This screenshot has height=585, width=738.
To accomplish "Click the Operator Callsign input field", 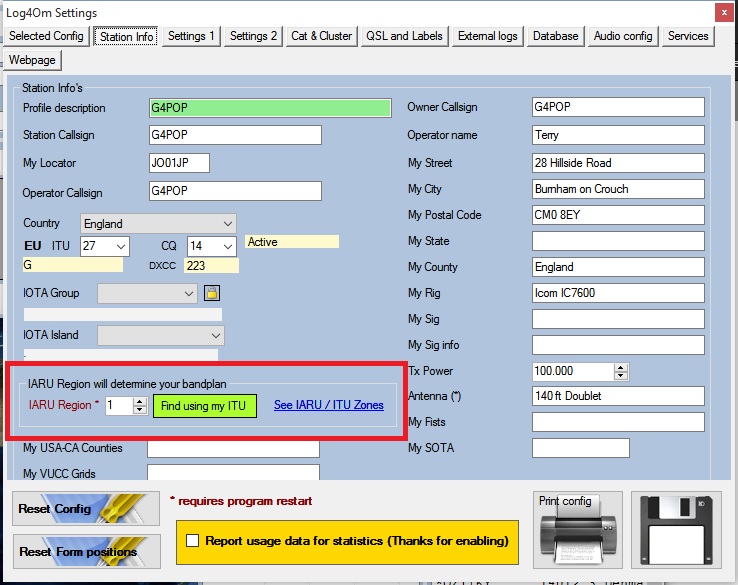I will coord(235,191).
